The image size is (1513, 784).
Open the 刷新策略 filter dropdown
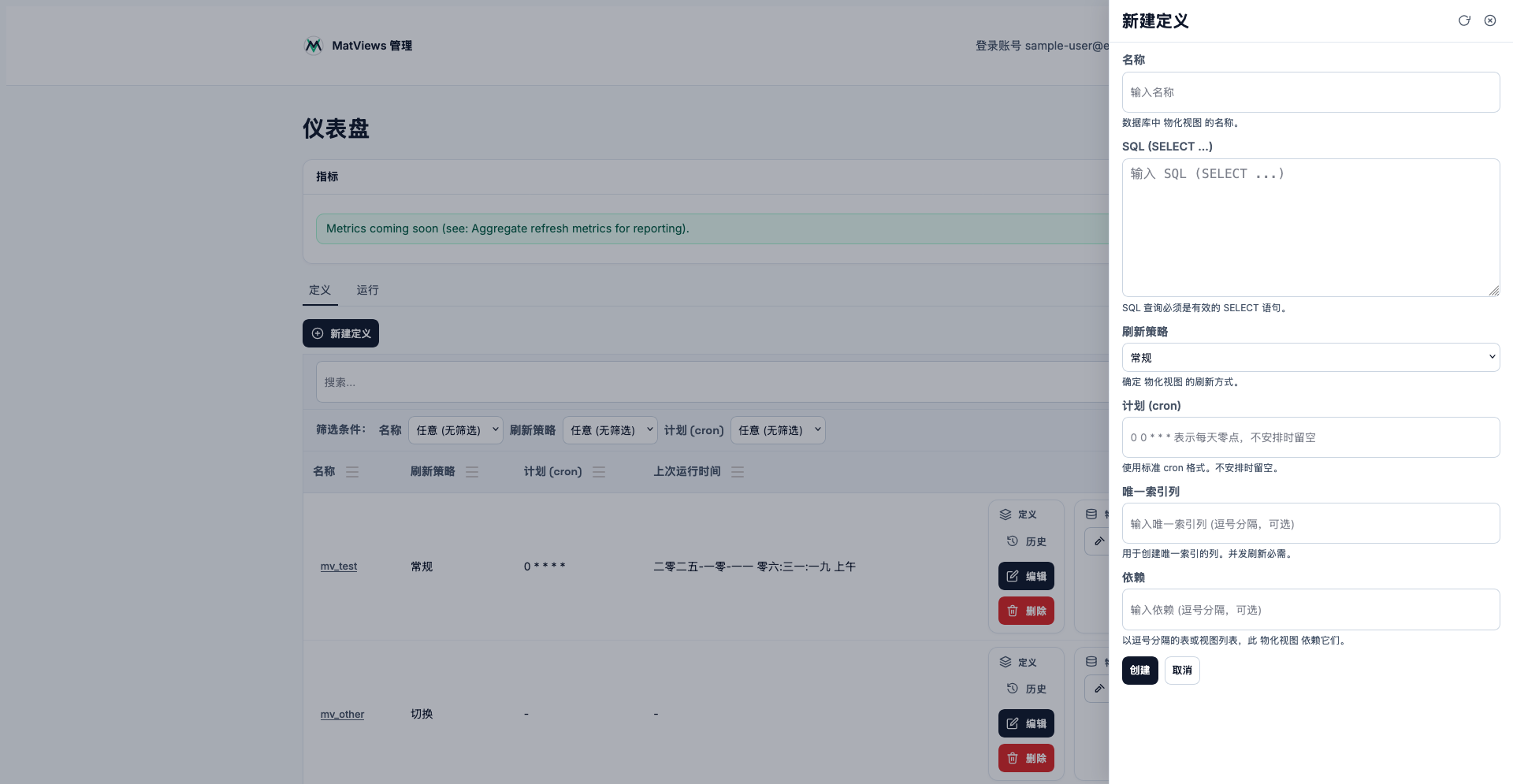point(611,430)
